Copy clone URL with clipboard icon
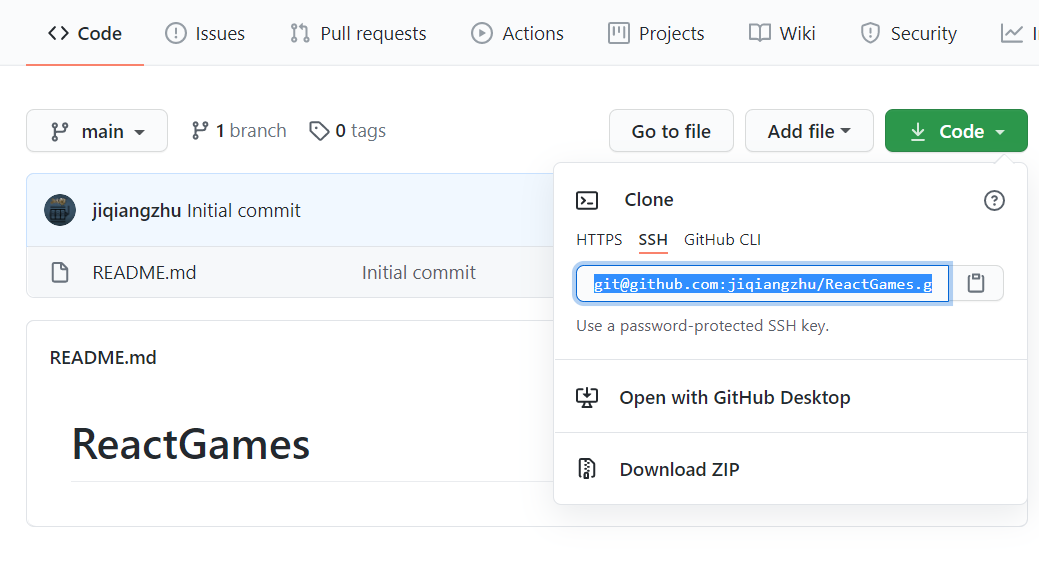Image resolution: width=1039 pixels, height=574 pixels. [x=976, y=284]
